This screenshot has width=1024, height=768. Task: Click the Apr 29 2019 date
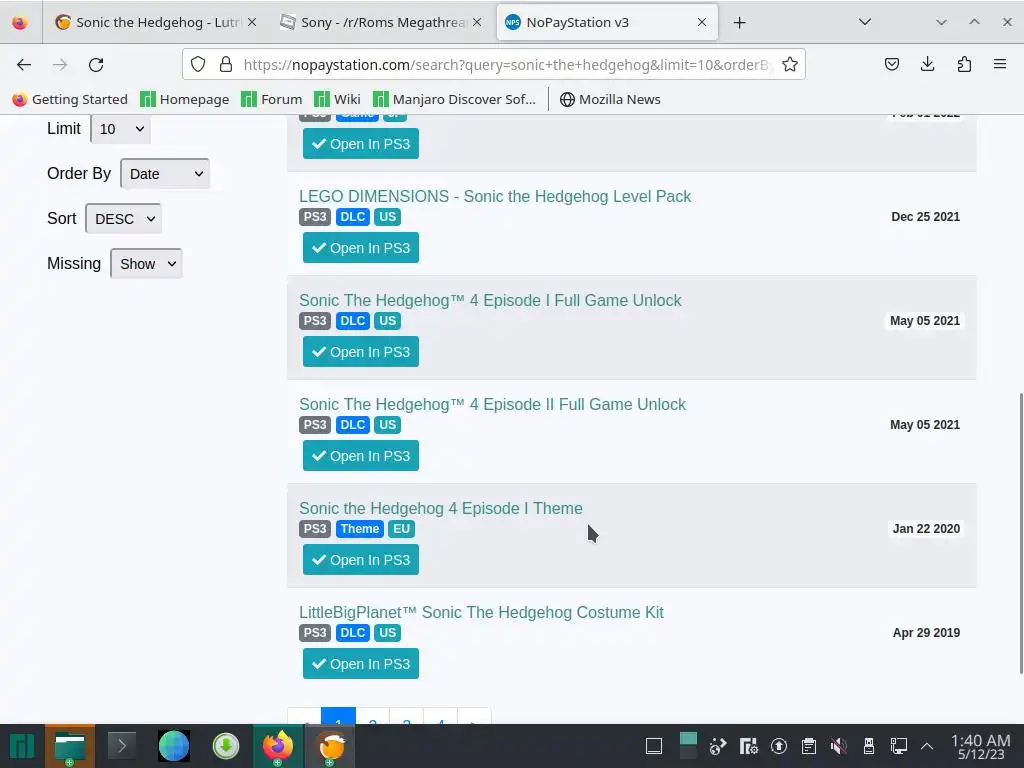coord(926,633)
